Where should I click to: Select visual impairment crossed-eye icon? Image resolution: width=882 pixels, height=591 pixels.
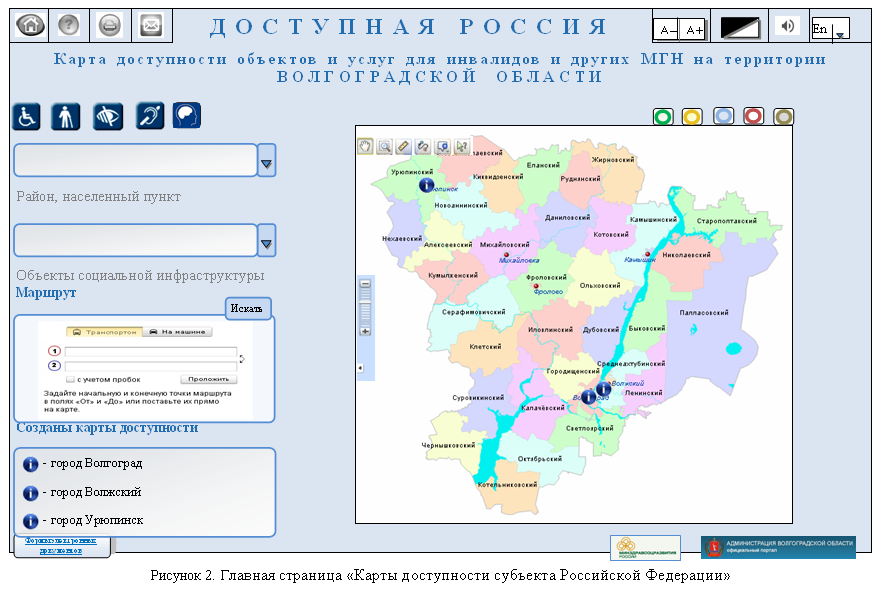click(108, 117)
